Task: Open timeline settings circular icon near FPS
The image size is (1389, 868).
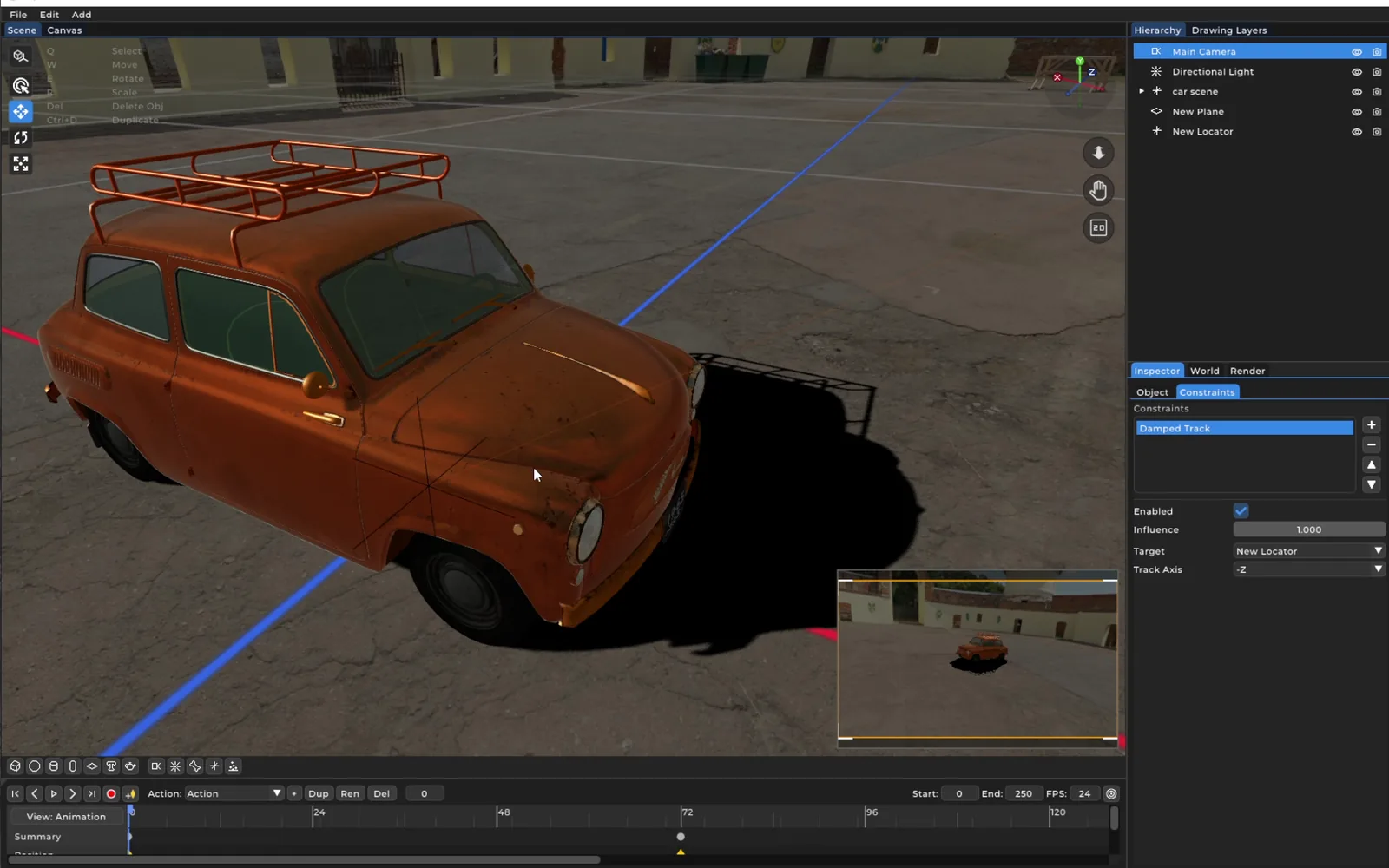Action: 1111,793
